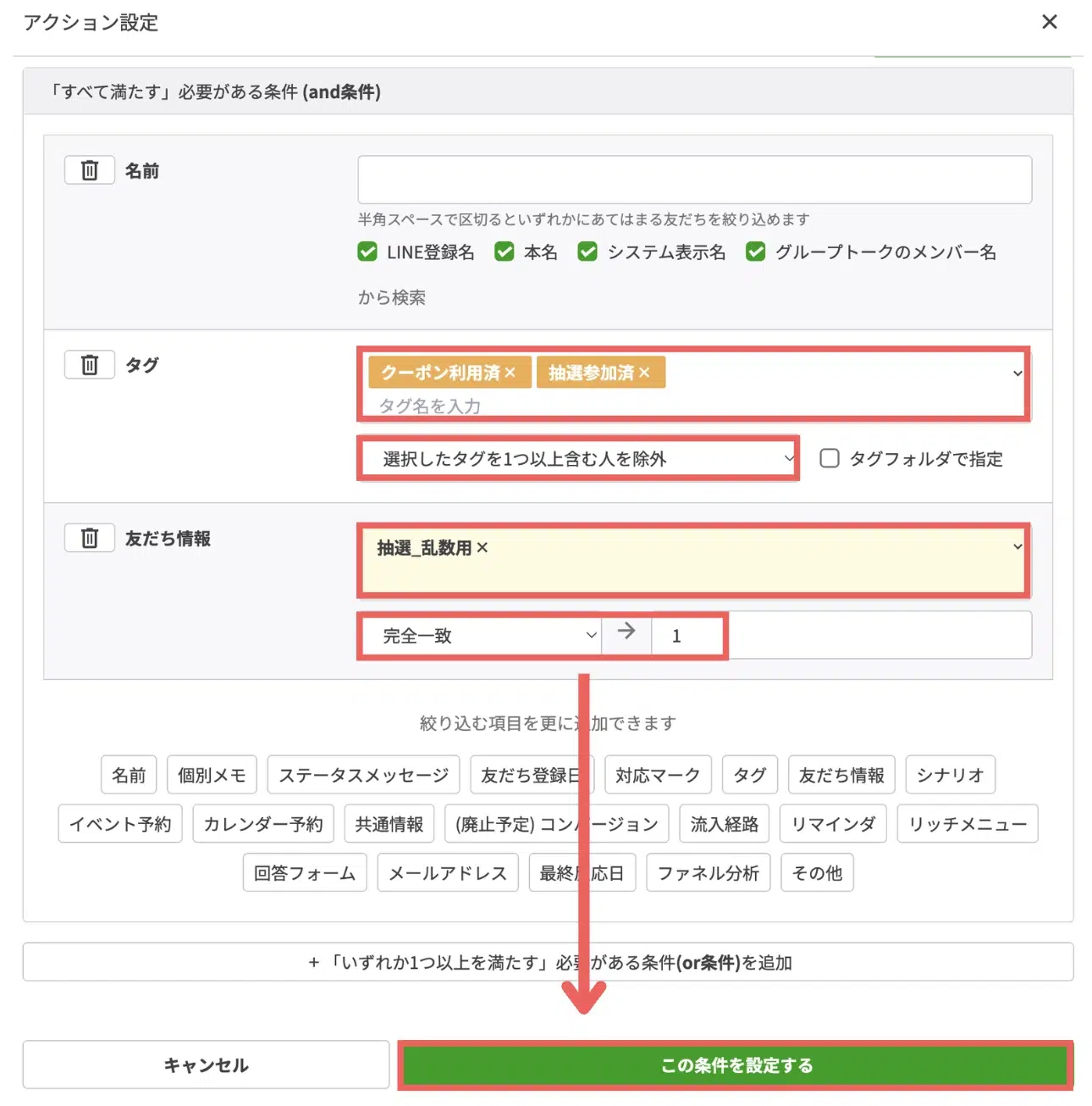
Task: Expand the 友だち情報 field selector
Action: coord(1018,547)
